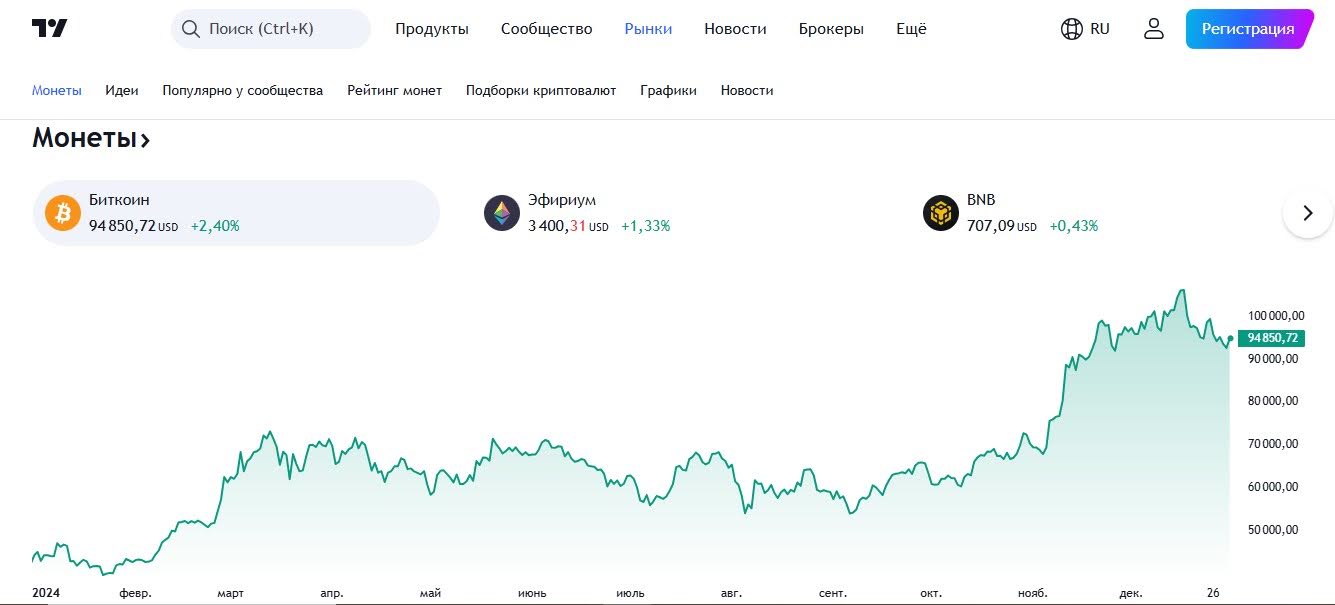The width and height of the screenshot is (1335, 605).
Task: Click the search magnifier icon
Action: (190, 29)
